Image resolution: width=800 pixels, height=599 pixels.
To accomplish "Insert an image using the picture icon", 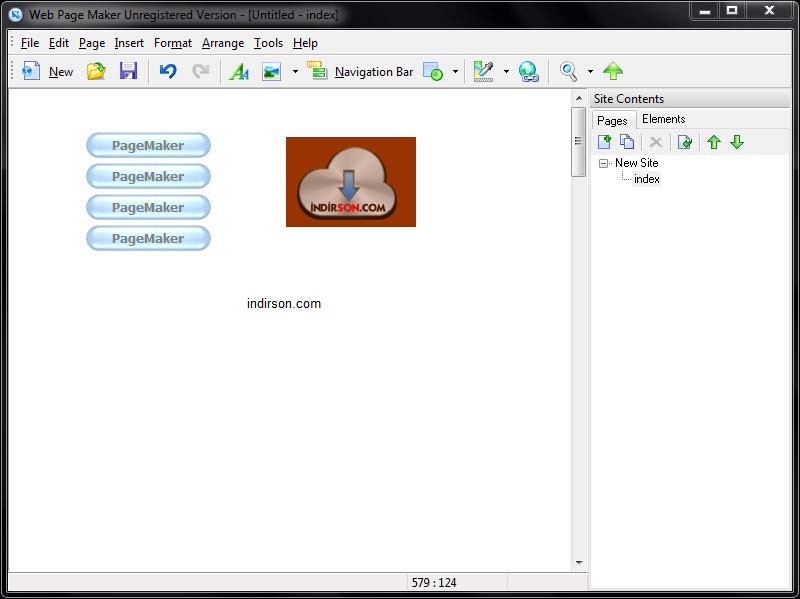I will click(x=271, y=71).
